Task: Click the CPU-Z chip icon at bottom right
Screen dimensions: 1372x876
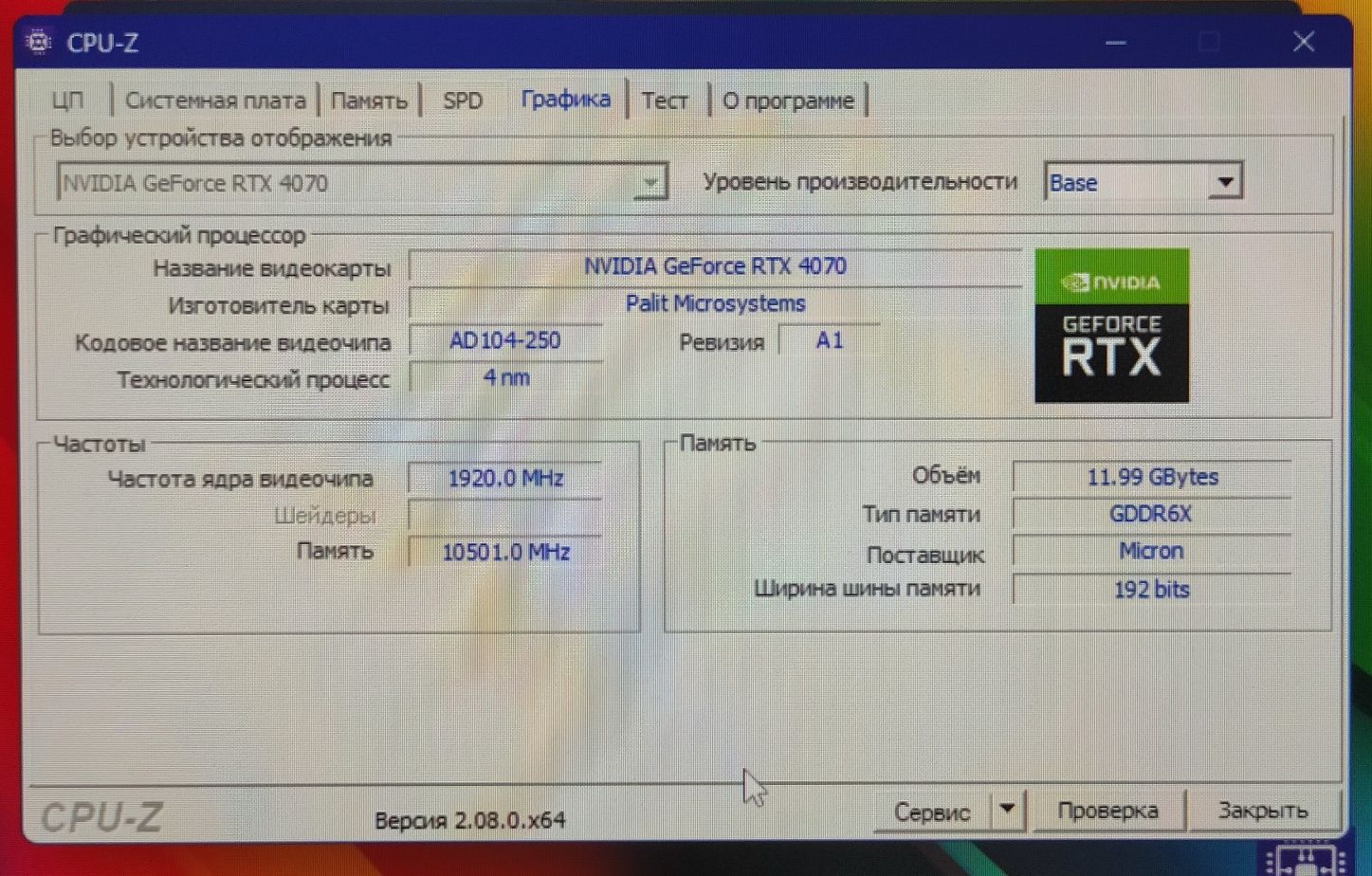Action: 1306,859
